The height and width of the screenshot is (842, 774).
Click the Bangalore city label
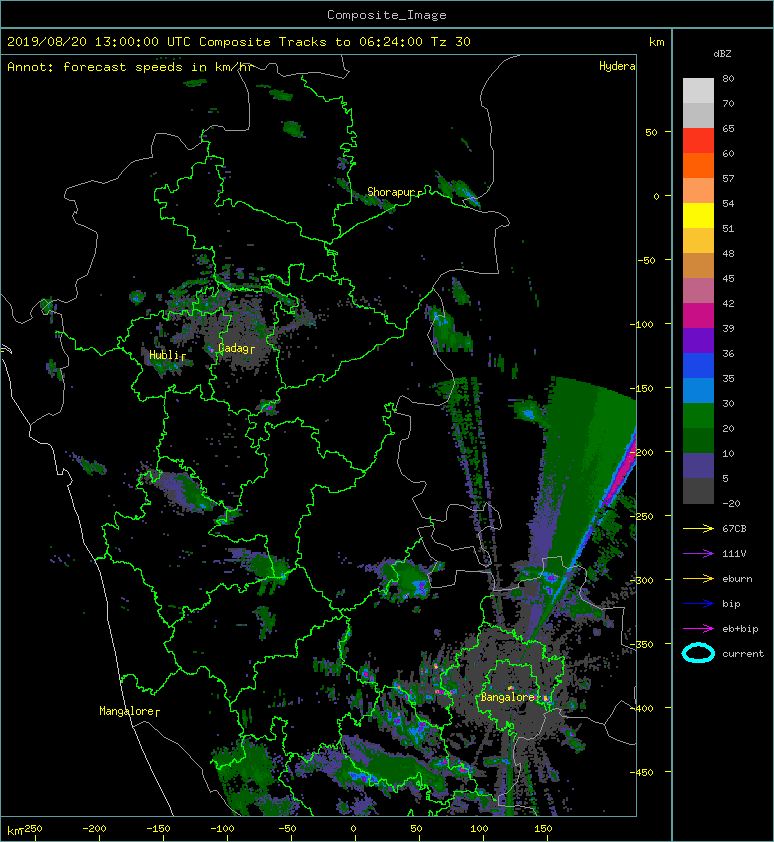point(508,697)
